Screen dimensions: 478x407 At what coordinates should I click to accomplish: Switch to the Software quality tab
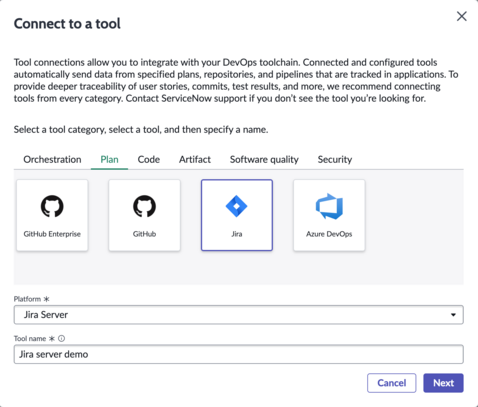264,160
